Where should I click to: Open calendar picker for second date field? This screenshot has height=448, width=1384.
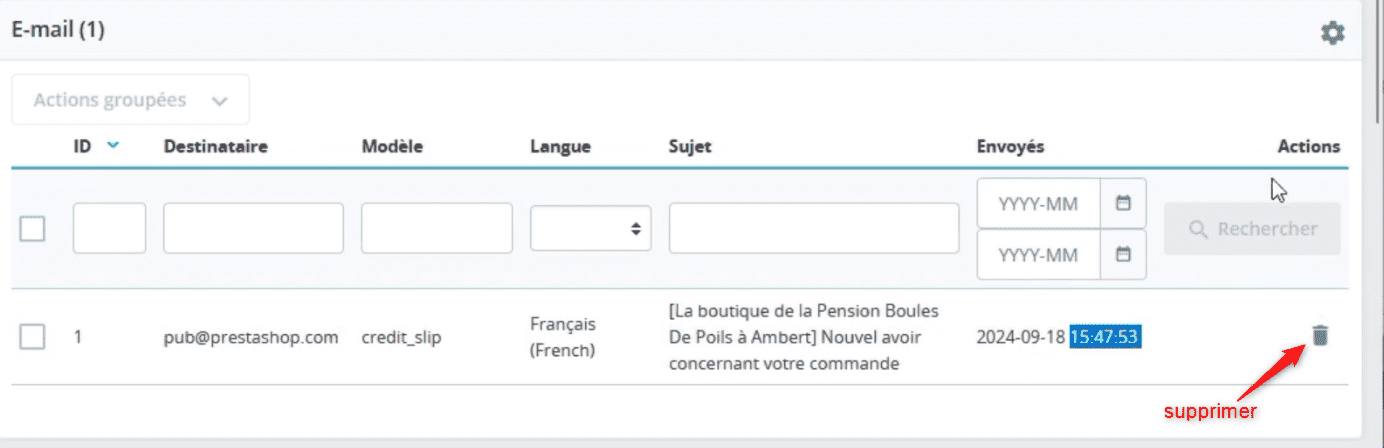(x=1123, y=254)
